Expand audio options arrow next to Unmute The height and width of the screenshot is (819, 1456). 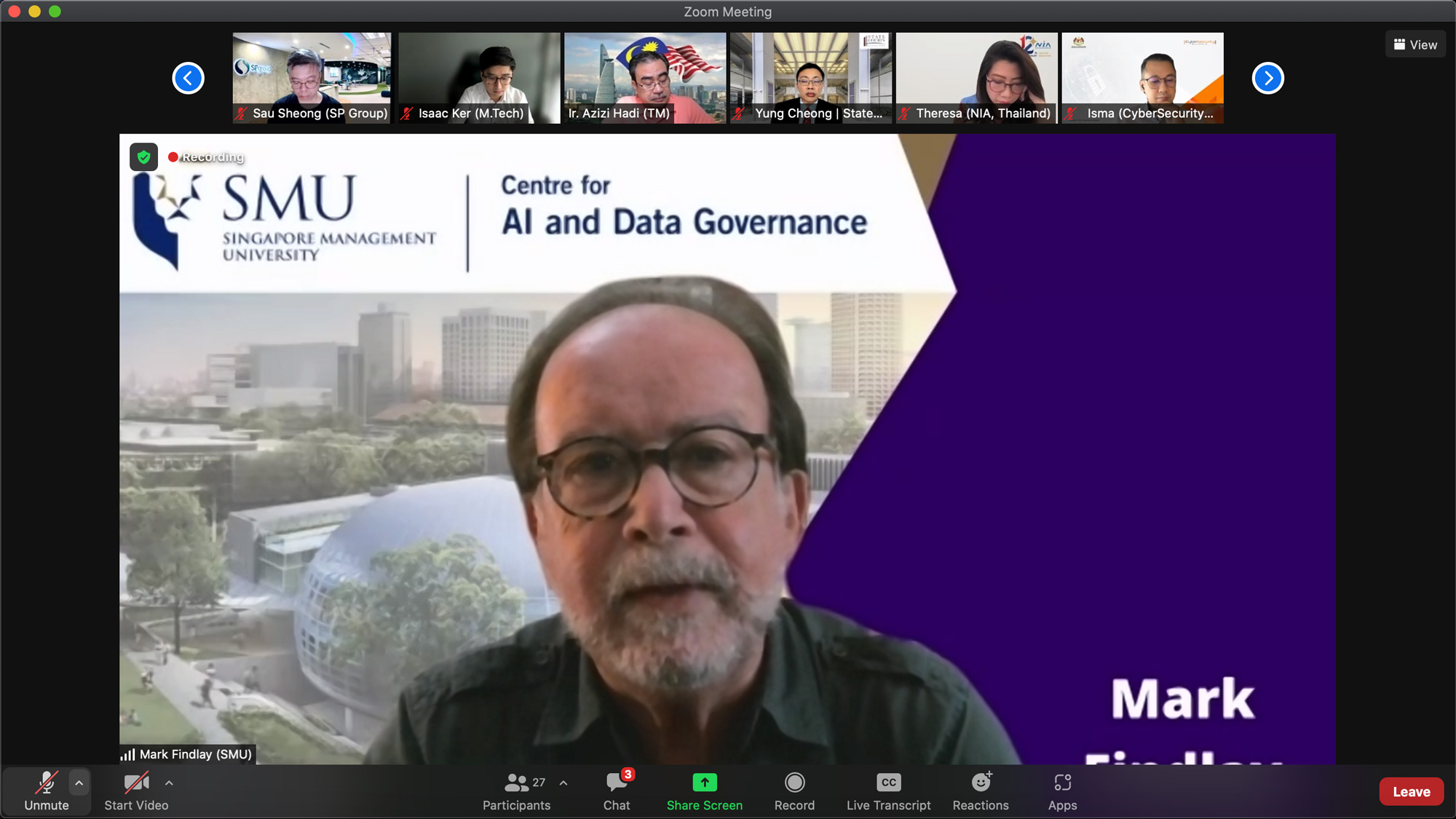[79, 783]
